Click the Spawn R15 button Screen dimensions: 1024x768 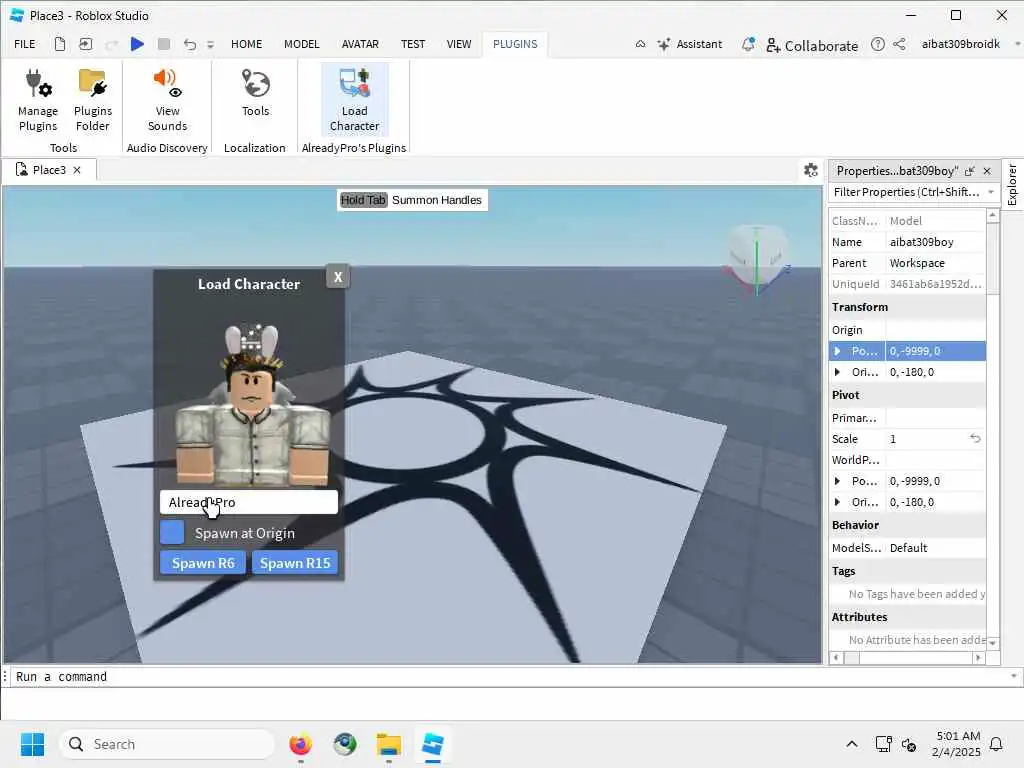pyautogui.click(x=295, y=563)
